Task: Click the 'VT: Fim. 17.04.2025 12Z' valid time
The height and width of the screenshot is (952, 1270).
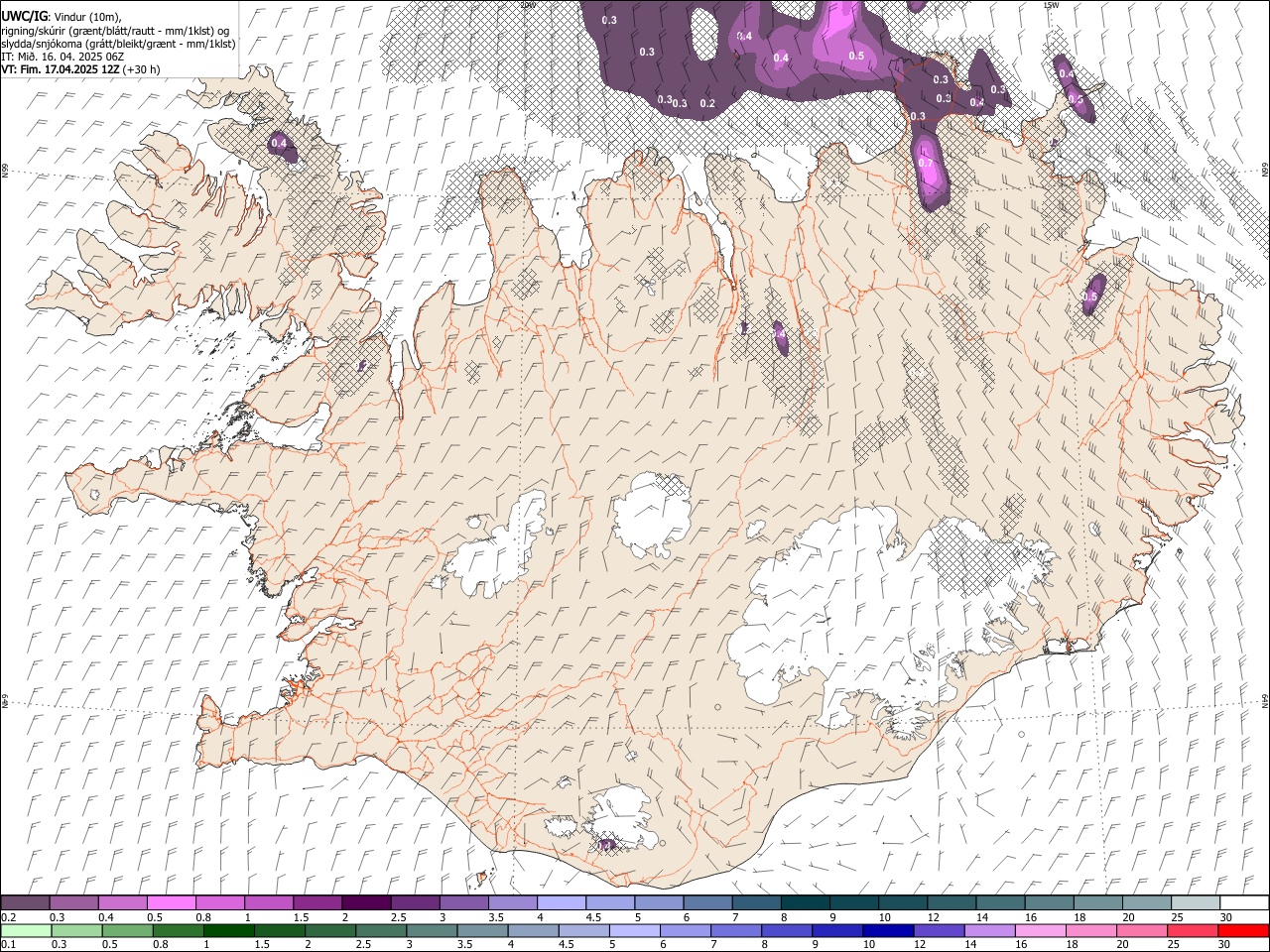Action: [62, 69]
